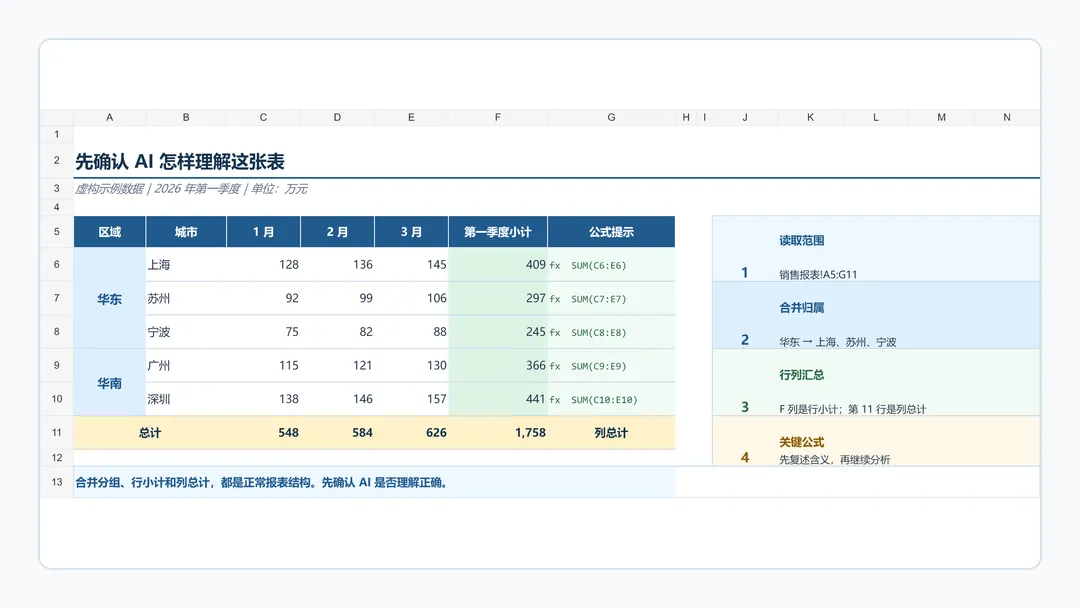Click the fx icon beside SUM(C8:E8)
Image resolution: width=1080 pixels, height=608 pixels.
coord(554,333)
